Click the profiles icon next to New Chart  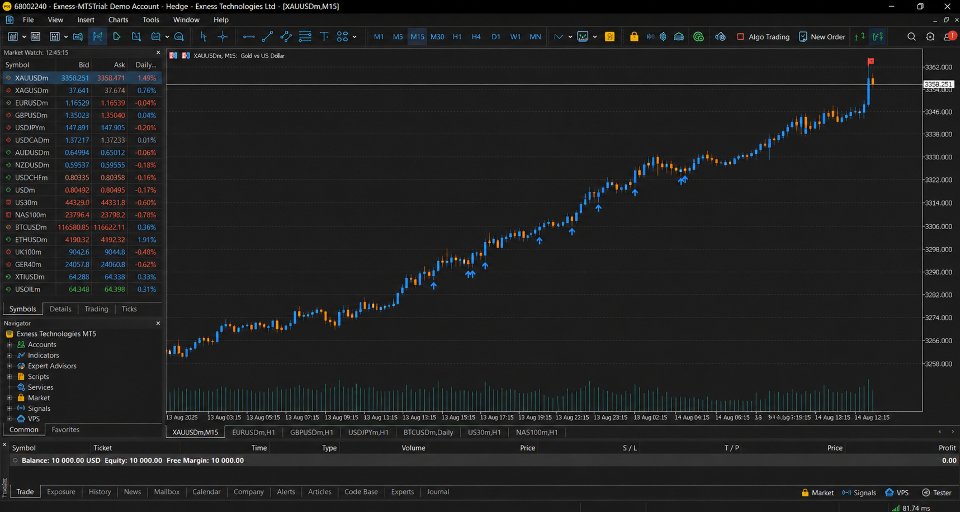tap(36, 37)
